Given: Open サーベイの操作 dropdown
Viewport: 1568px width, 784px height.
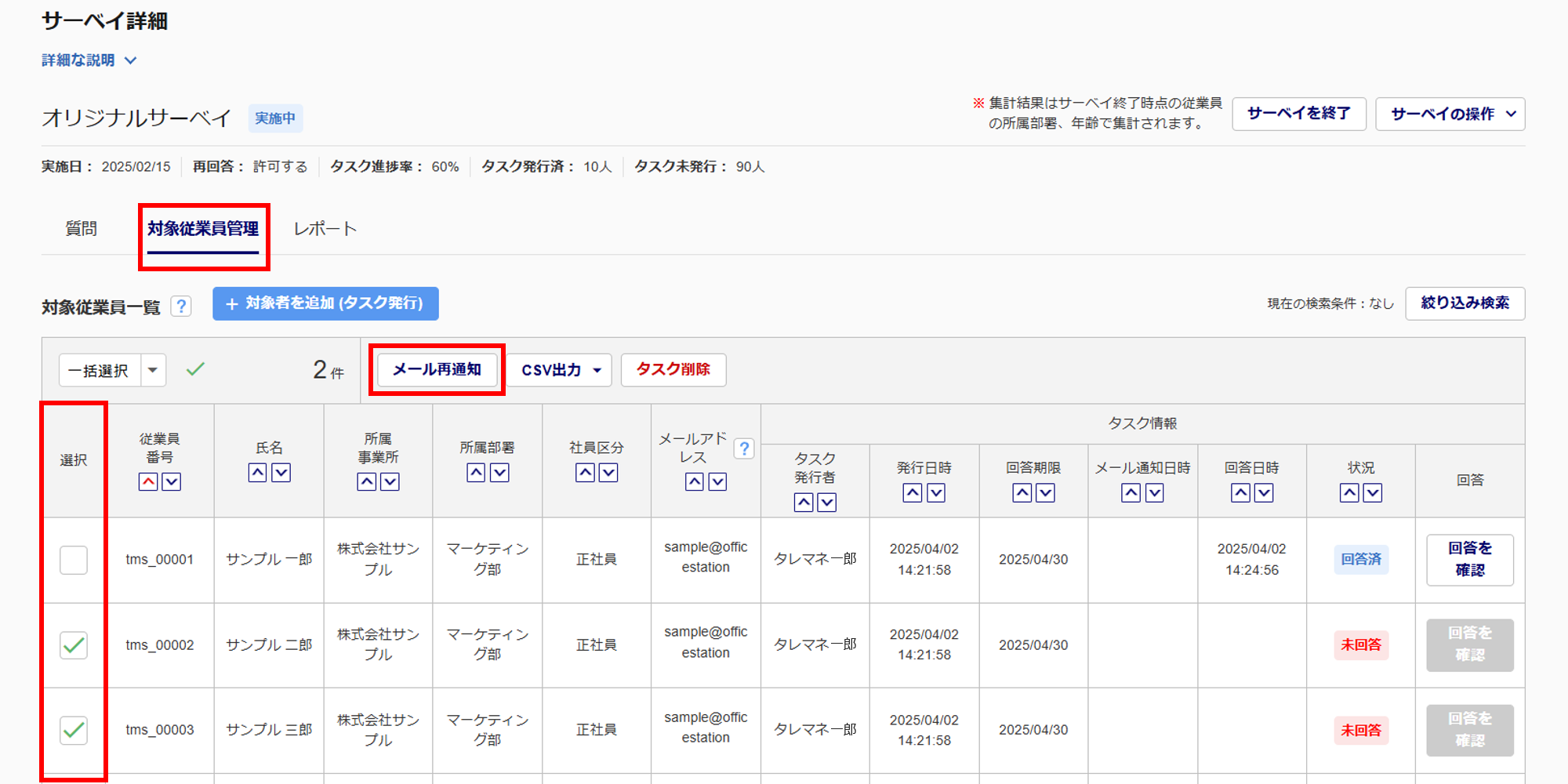Looking at the screenshot, I should [1450, 114].
